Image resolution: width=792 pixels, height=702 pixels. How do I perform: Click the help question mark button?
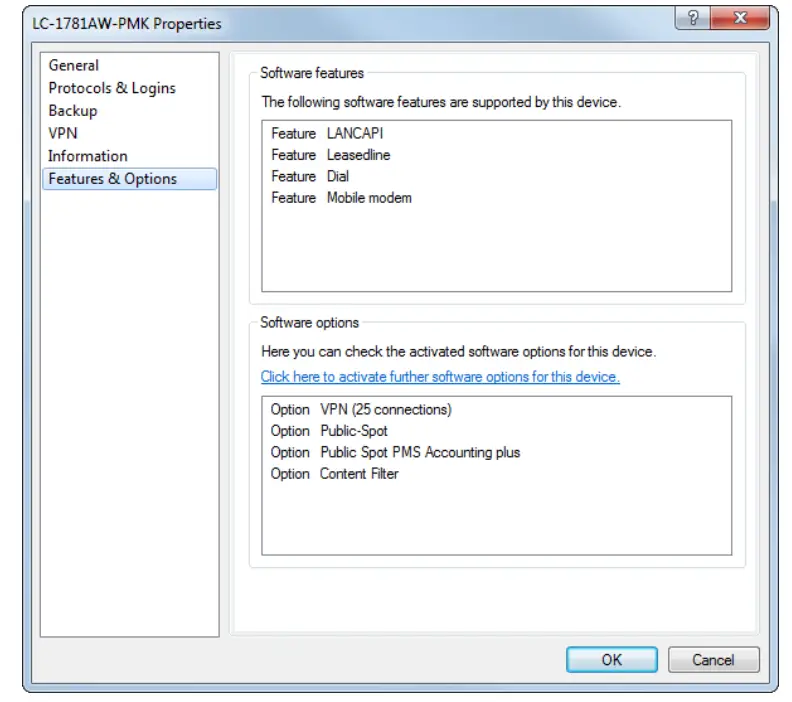pyautogui.click(x=692, y=18)
